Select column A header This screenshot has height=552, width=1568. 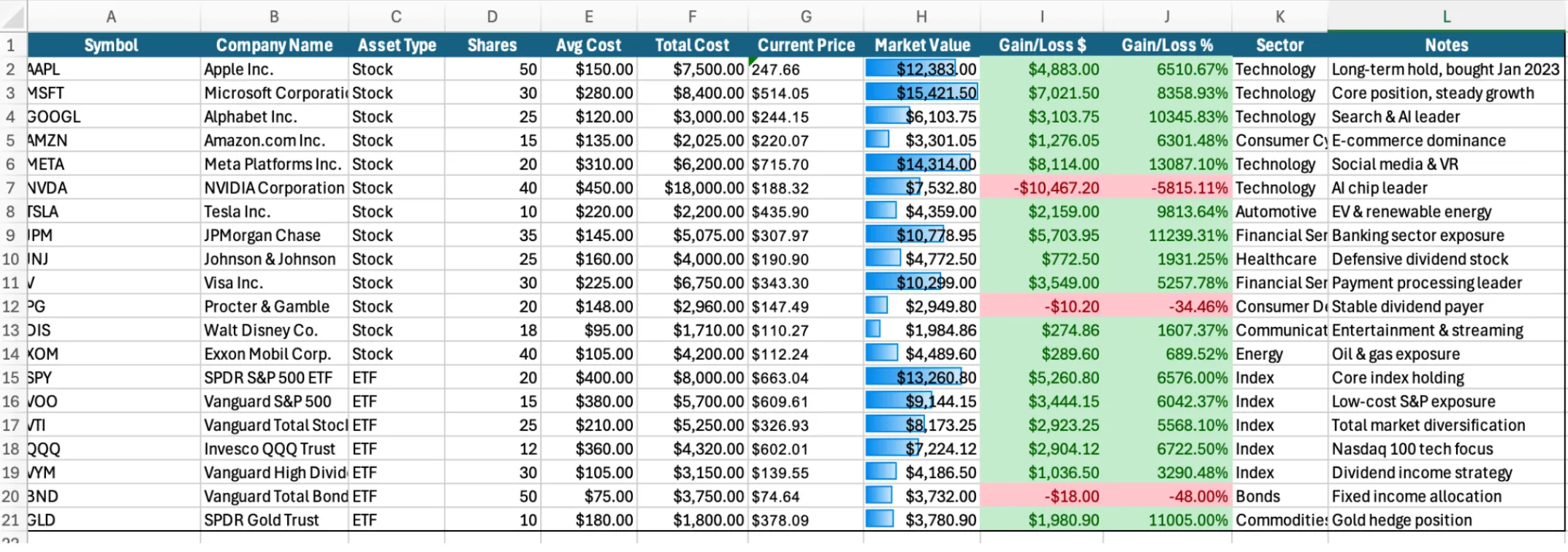point(111,16)
